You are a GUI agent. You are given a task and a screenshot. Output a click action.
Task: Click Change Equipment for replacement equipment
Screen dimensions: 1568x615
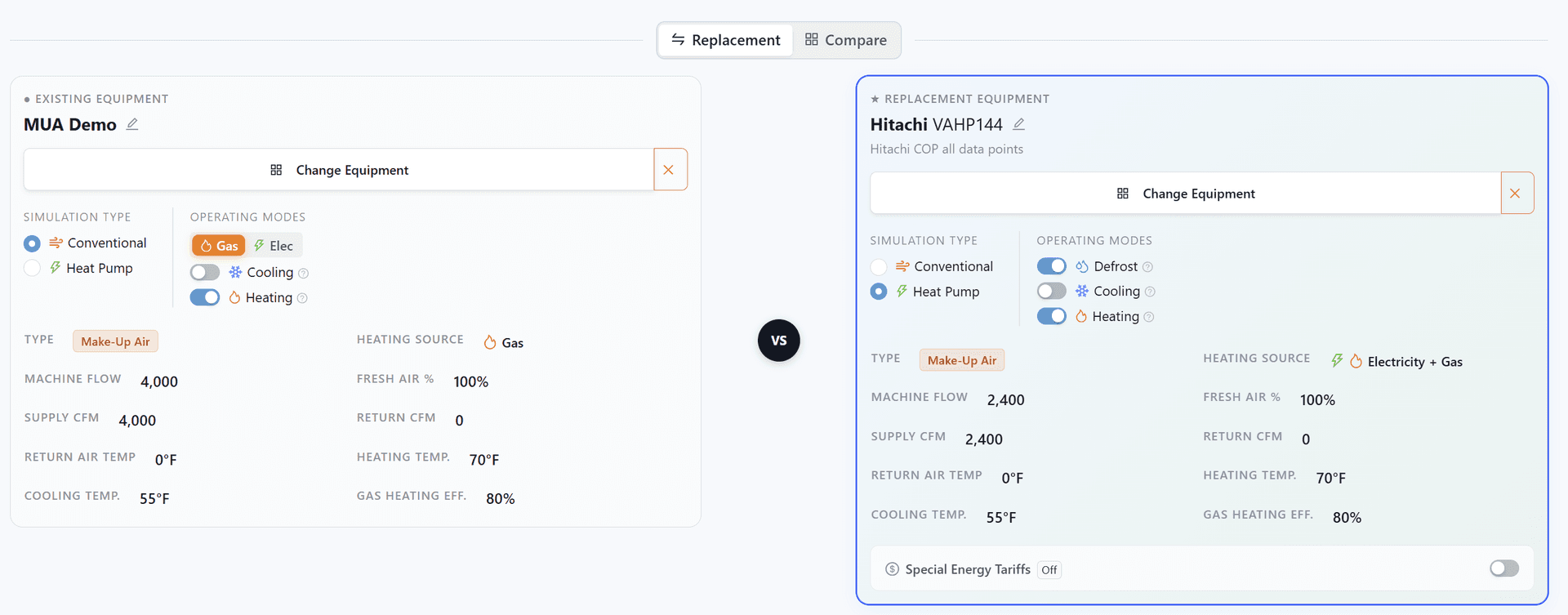pyautogui.click(x=1186, y=194)
